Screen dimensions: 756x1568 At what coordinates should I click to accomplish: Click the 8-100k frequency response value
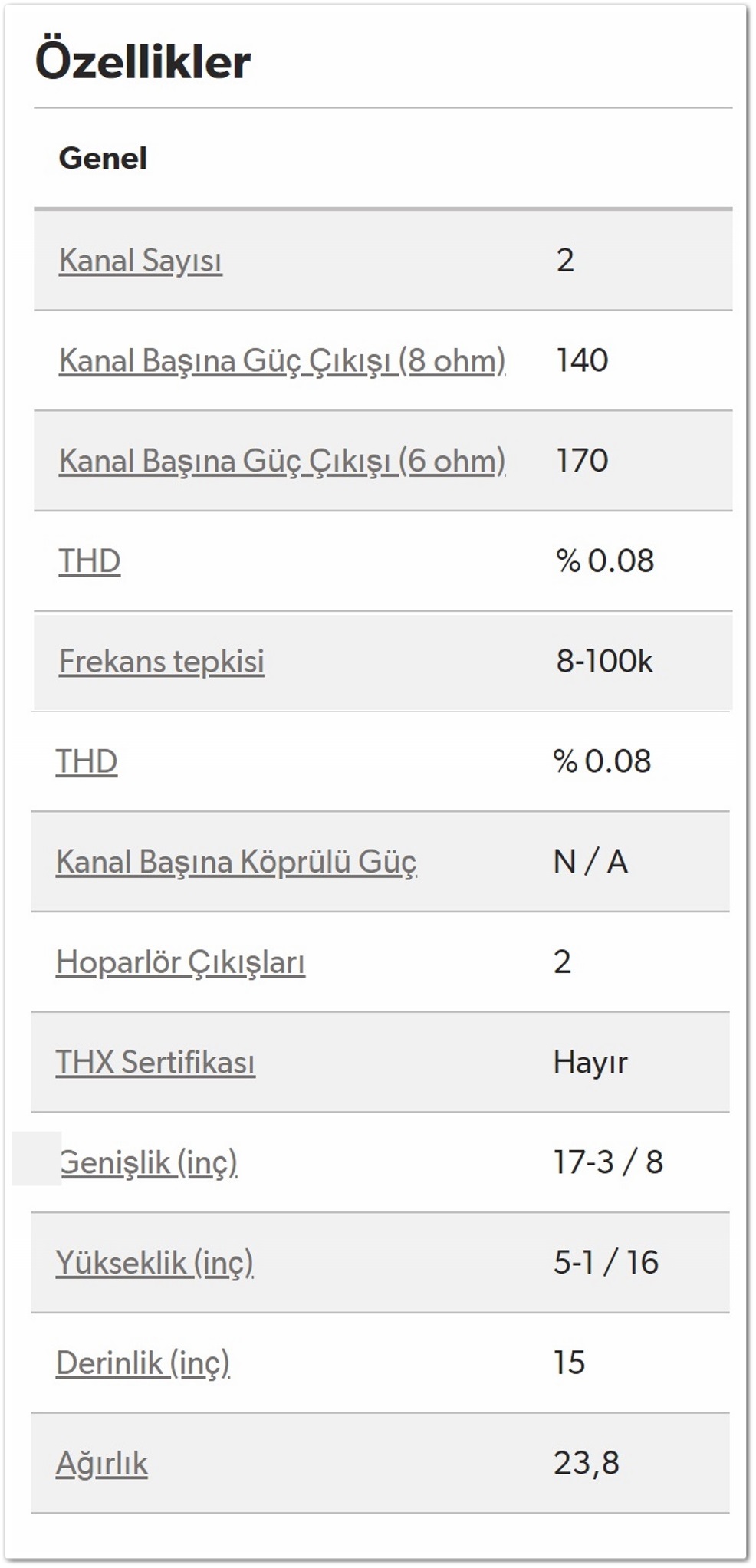[x=604, y=661]
